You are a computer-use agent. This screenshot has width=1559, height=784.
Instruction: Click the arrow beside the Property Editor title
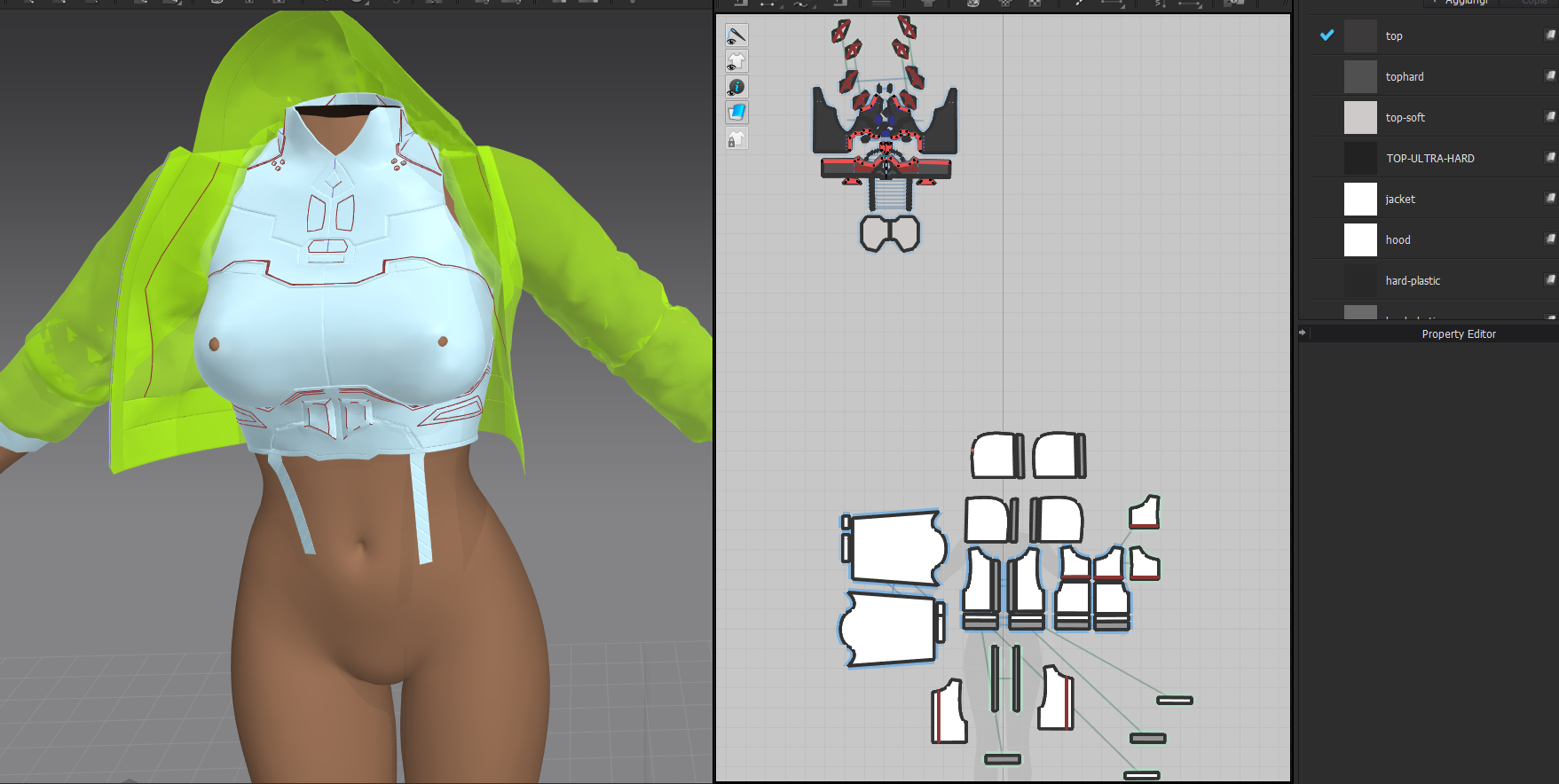point(1303,333)
